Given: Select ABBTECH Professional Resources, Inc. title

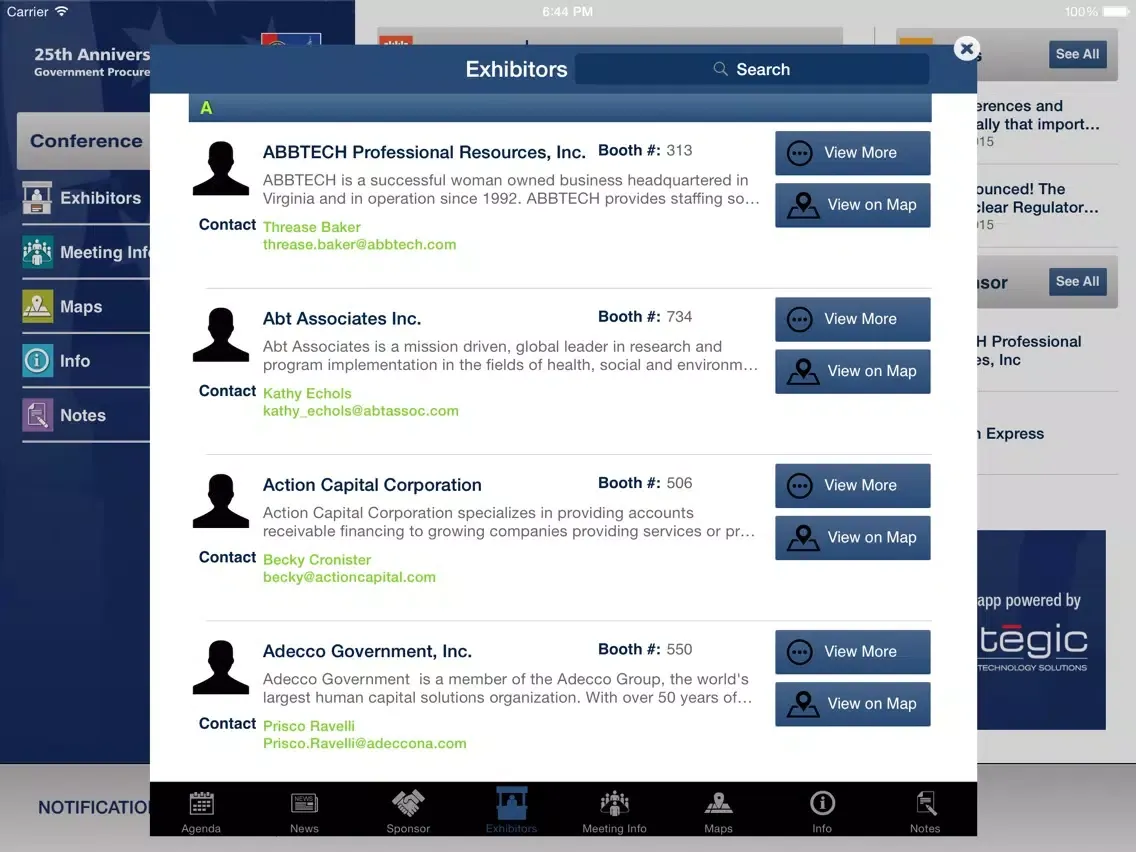Looking at the screenshot, I should coord(424,152).
